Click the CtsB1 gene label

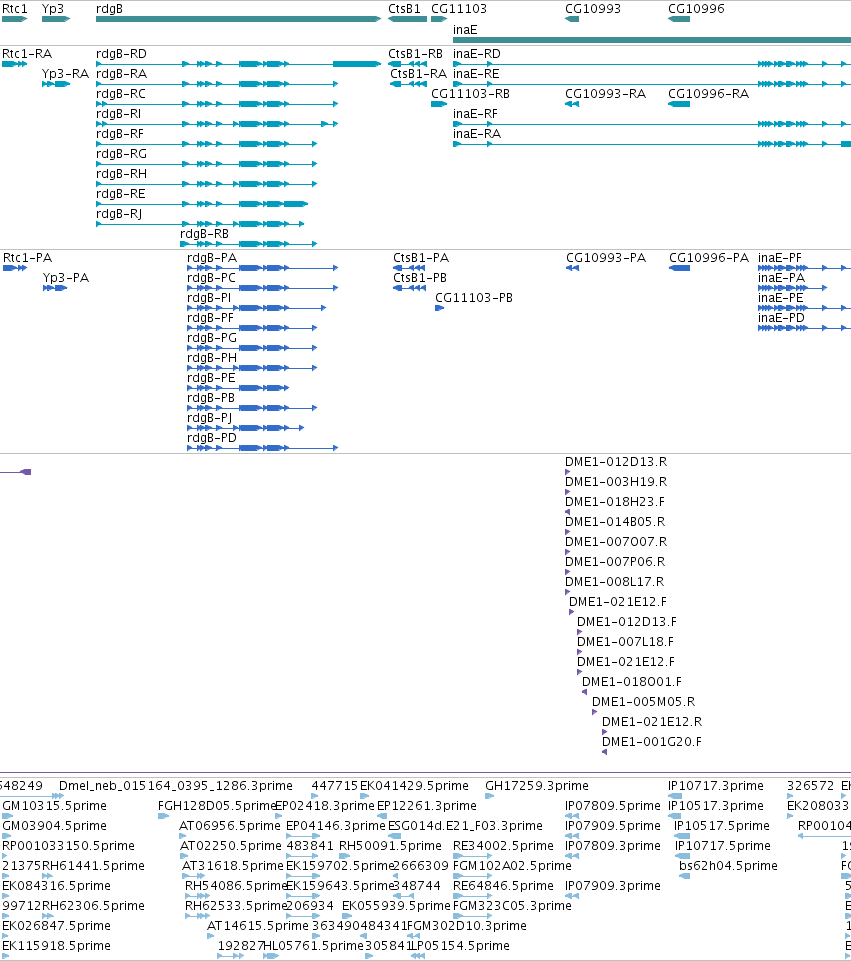point(404,9)
